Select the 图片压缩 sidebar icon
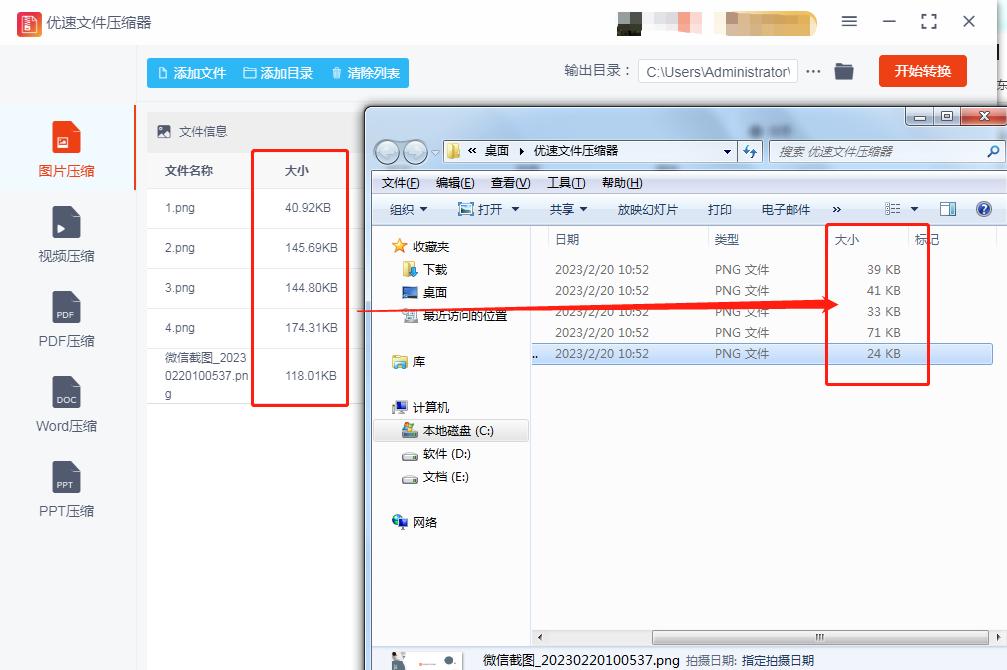Viewport: 1007px width, 670px height. [x=65, y=148]
